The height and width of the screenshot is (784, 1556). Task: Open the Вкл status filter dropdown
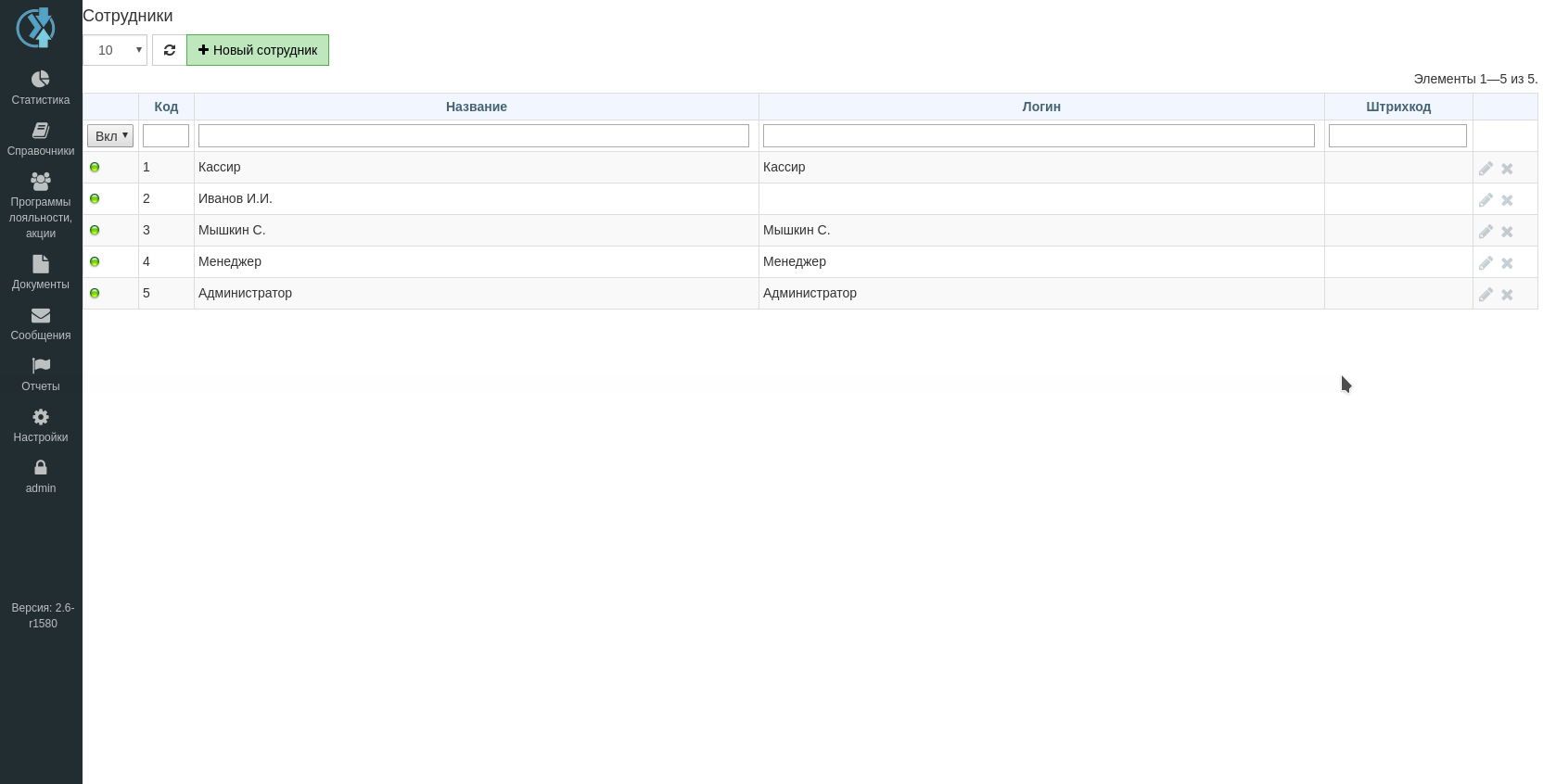(110, 136)
